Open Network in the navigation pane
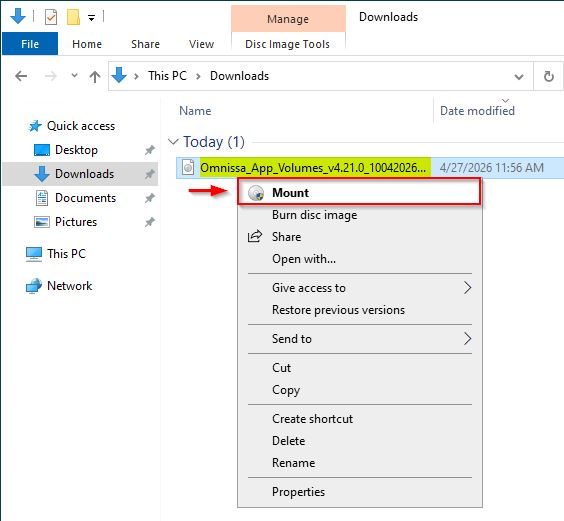This screenshot has width=564, height=521. click(69, 286)
